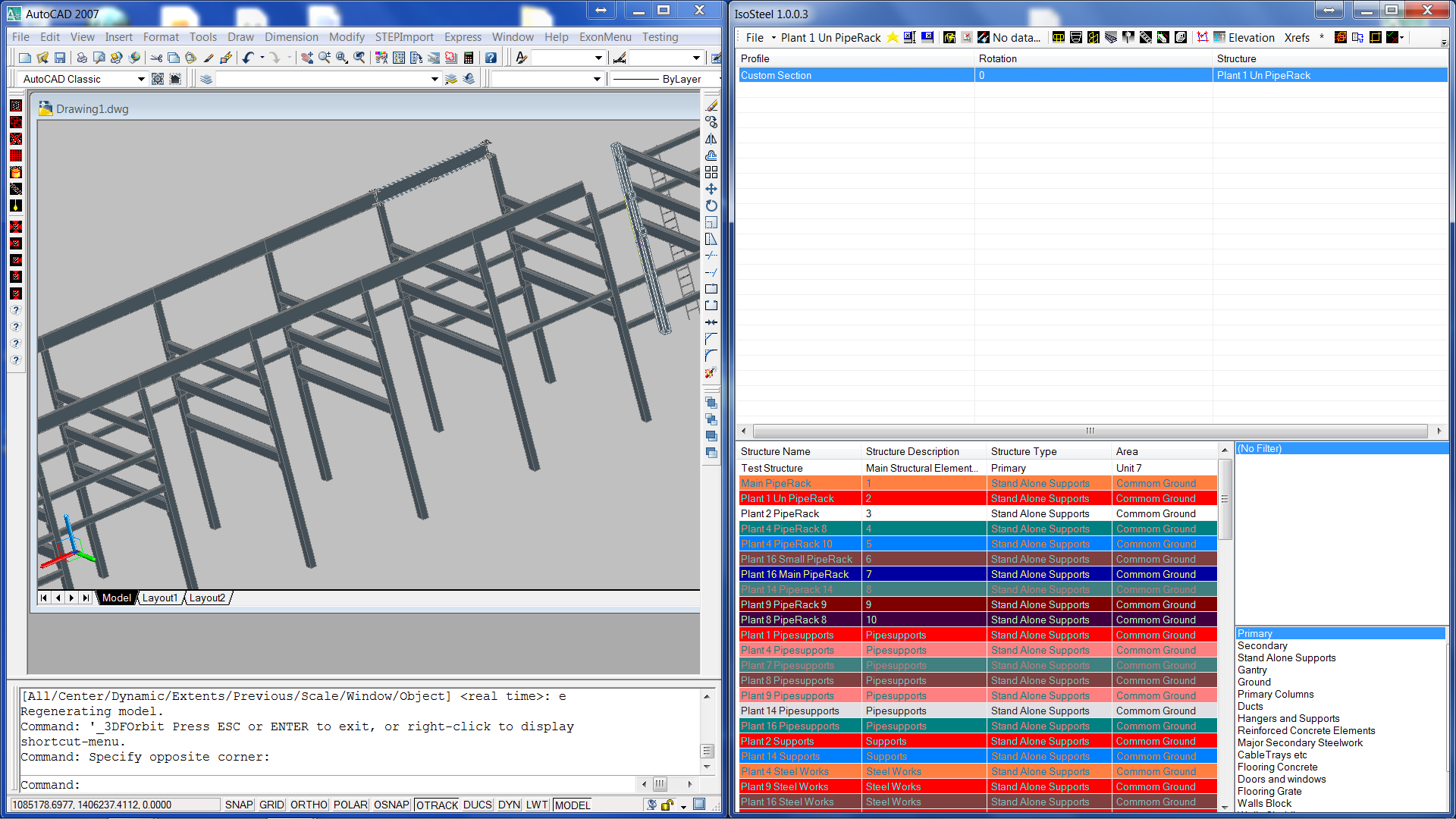Click the MODEL button in status bar
This screenshot has width=1456, height=819.
[573, 805]
